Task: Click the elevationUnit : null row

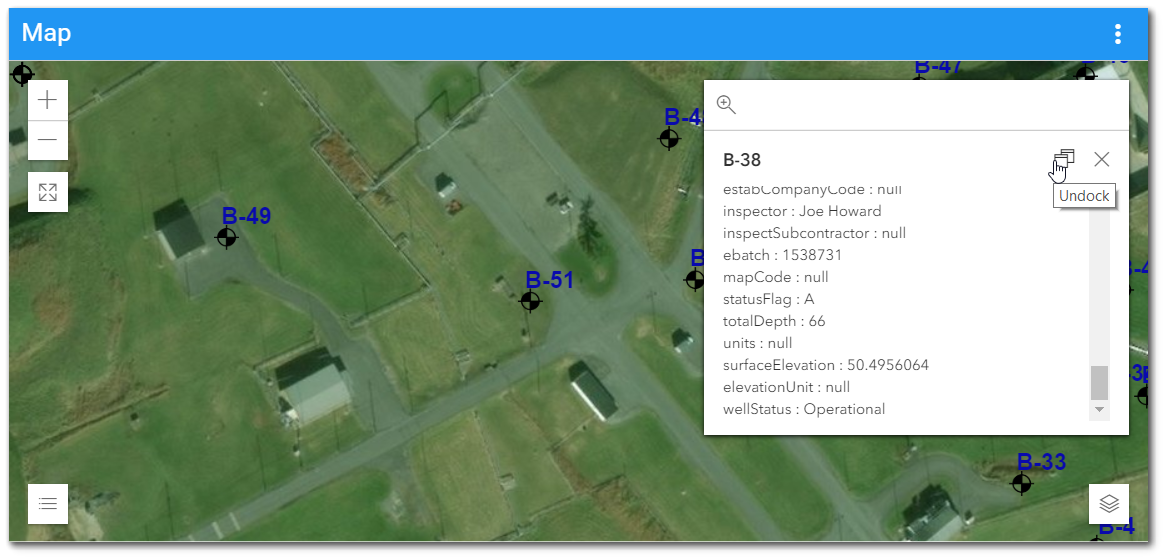Action: point(786,387)
